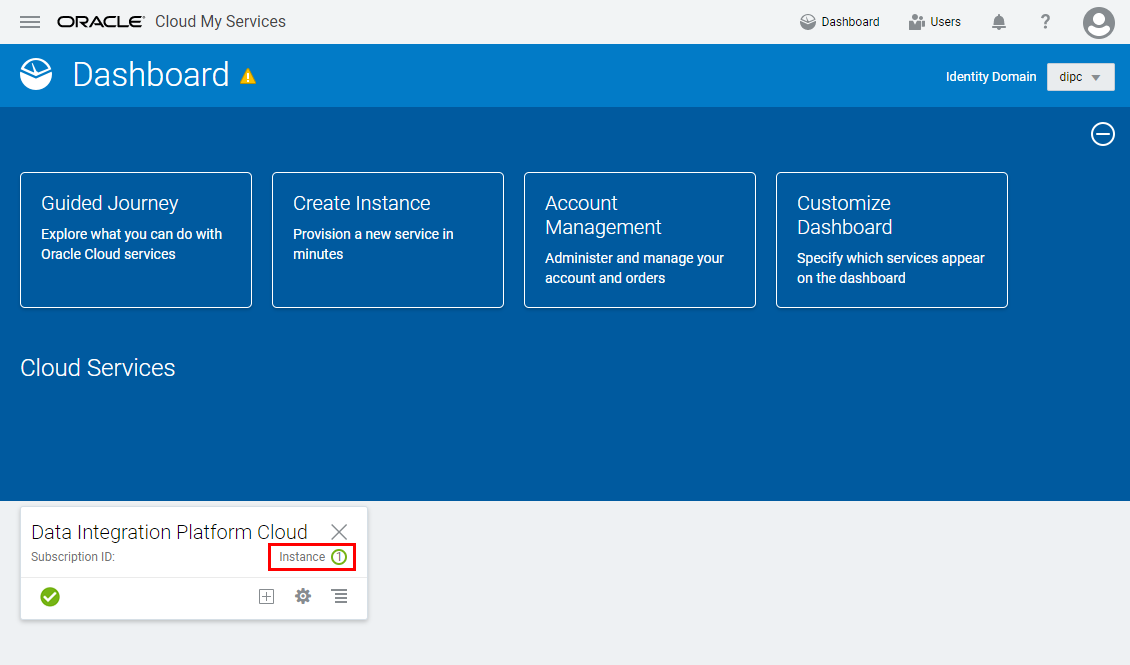Viewport: 1130px width, 665px height.
Task: Open the hamburger navigation menu
Action: pos(30,22)
